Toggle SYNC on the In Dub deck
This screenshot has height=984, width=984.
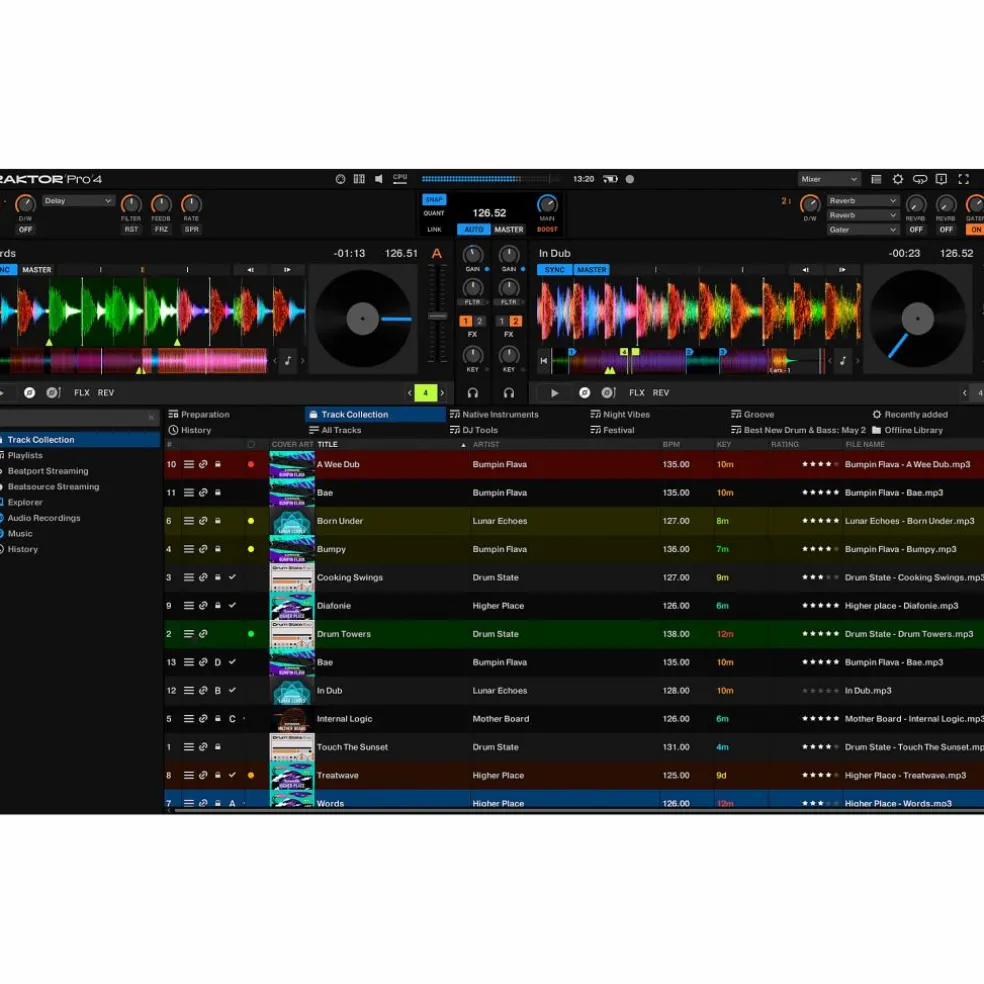[555, 270]
